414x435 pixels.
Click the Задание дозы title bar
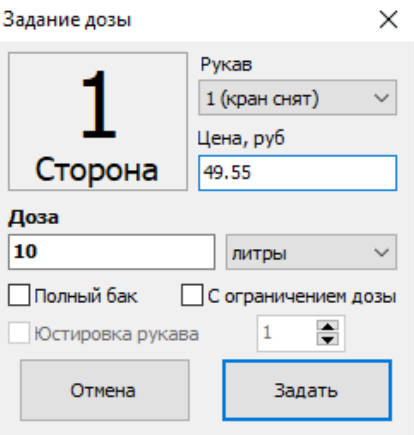tap(187, 20)
